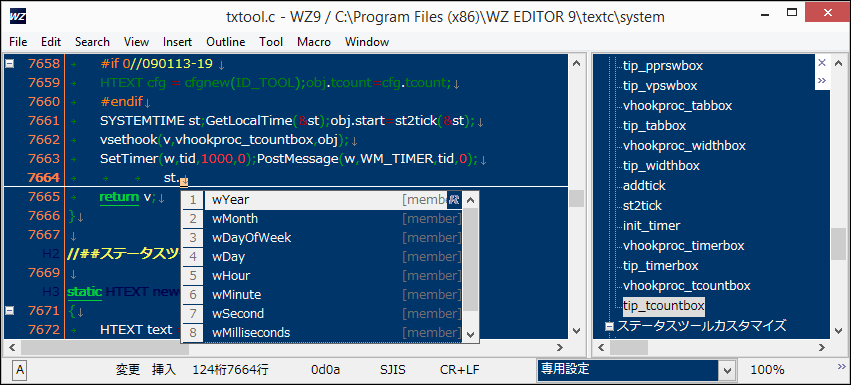851x385 pixels.
Task: Click the A input mode indicator
Action: pos(20,370)
